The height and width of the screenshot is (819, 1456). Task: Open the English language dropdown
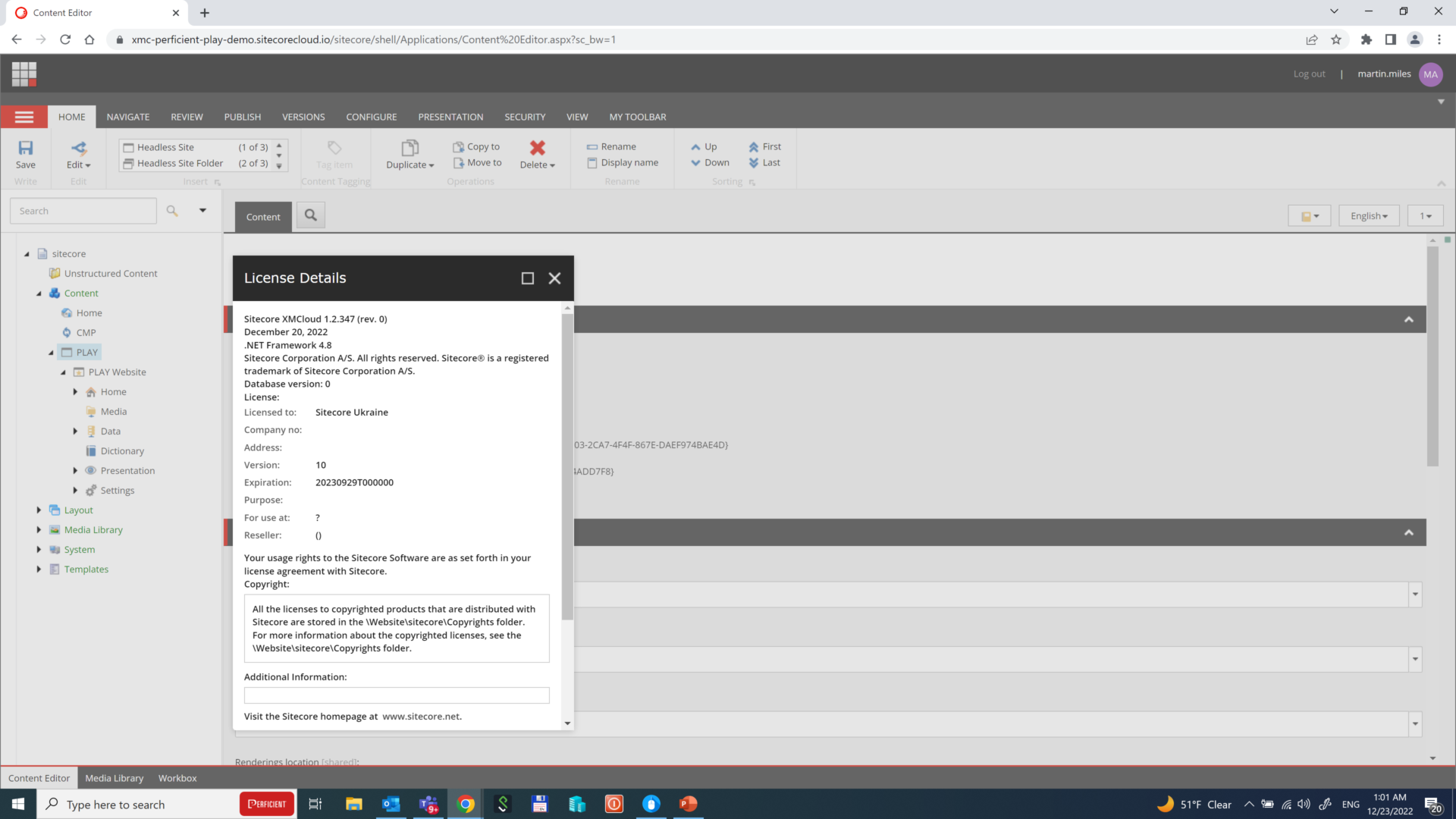coord(1368,215)
